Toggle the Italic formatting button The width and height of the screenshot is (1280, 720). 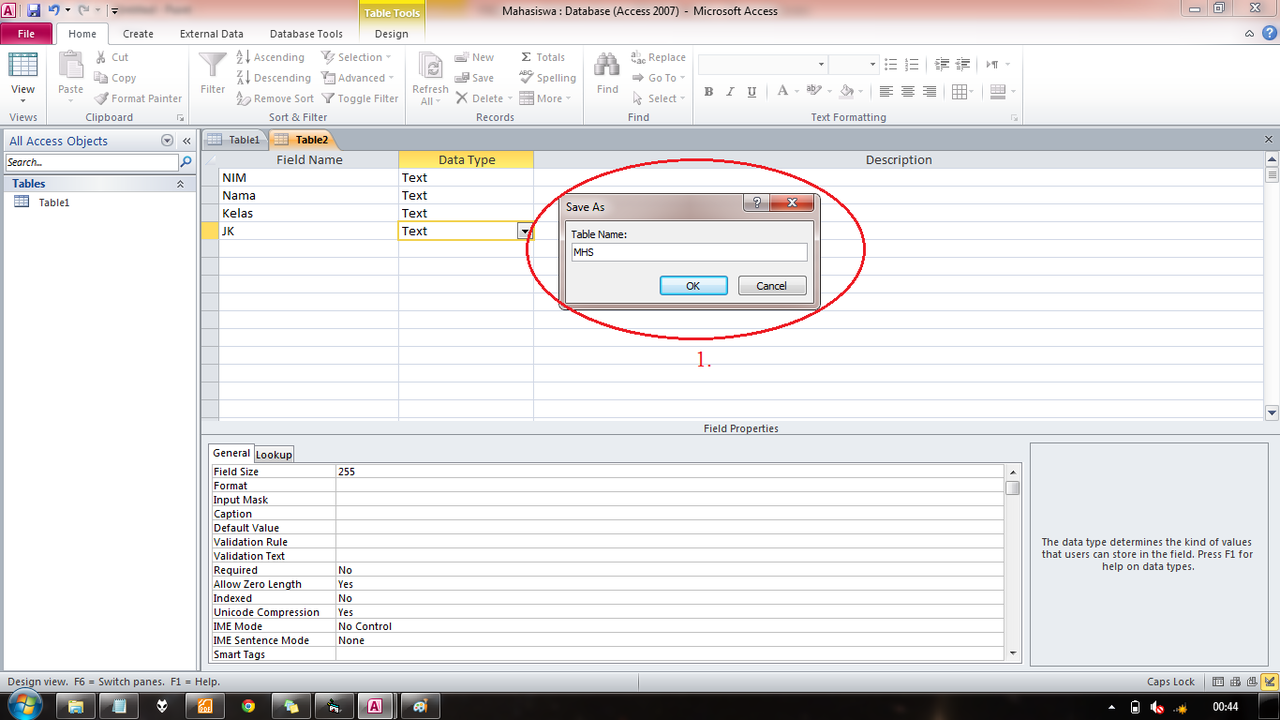pos(729,92)
